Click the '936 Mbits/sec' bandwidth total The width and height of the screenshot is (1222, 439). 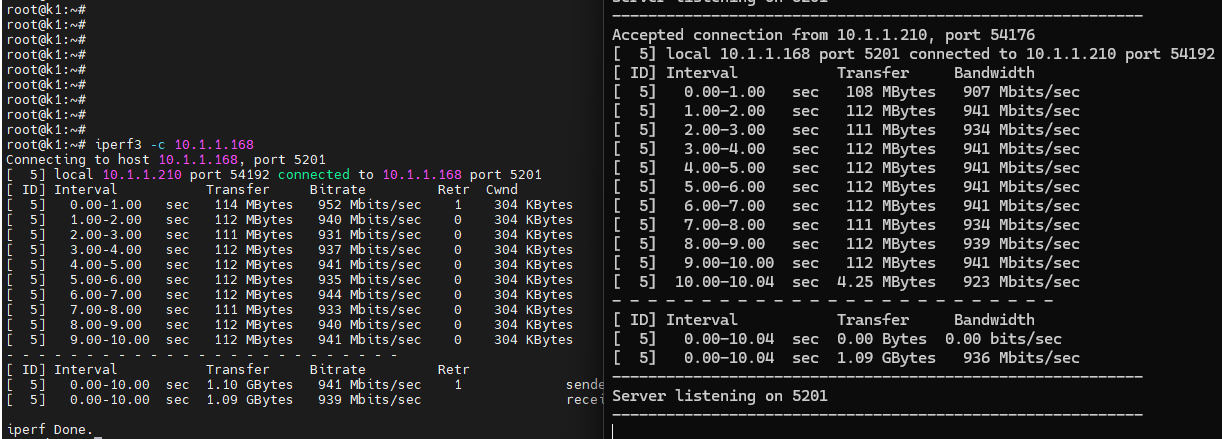[x=1022, y=357]
